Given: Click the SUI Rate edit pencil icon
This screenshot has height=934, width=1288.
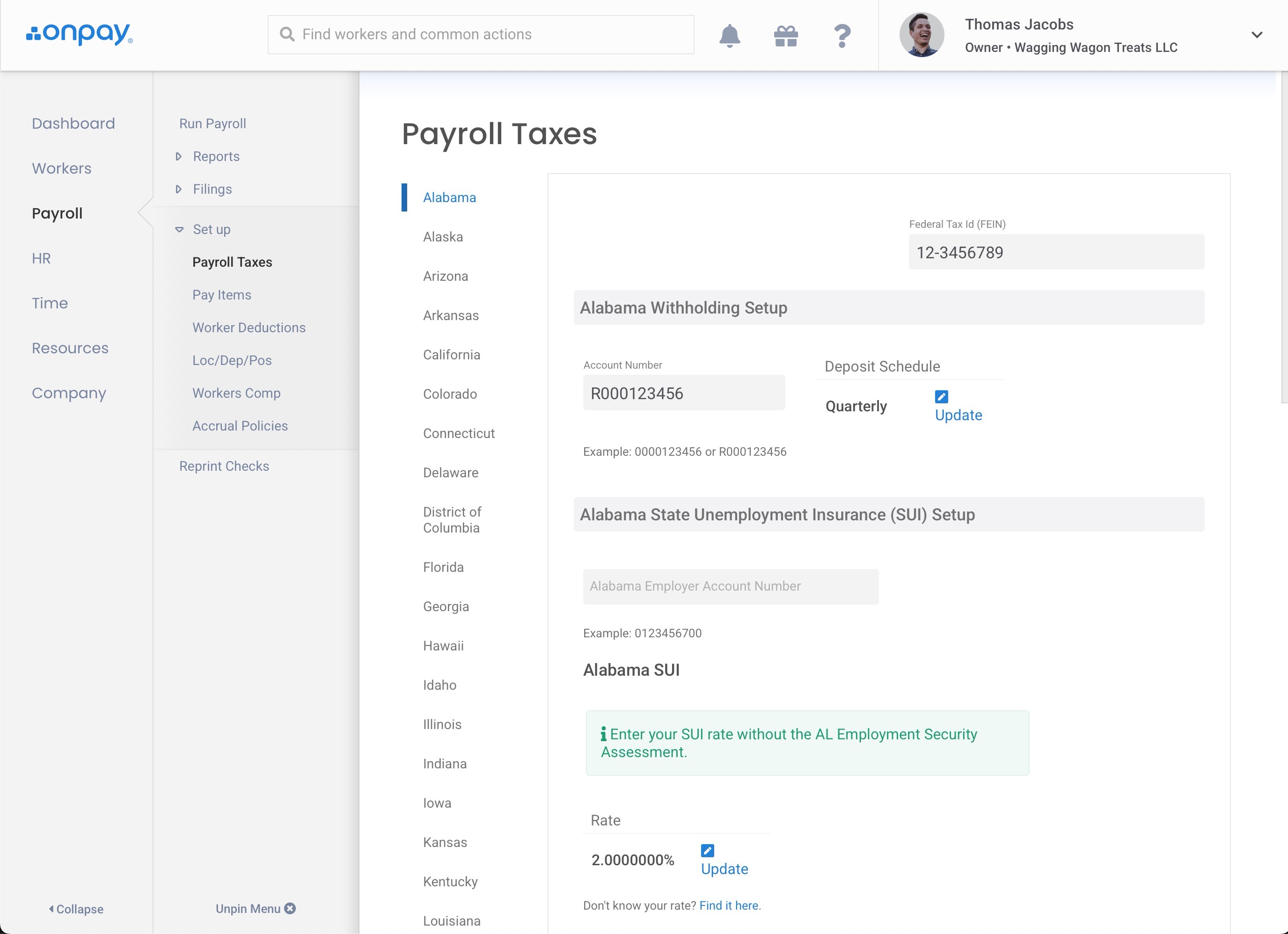Looking at the screenshot, I should [707, 850].
